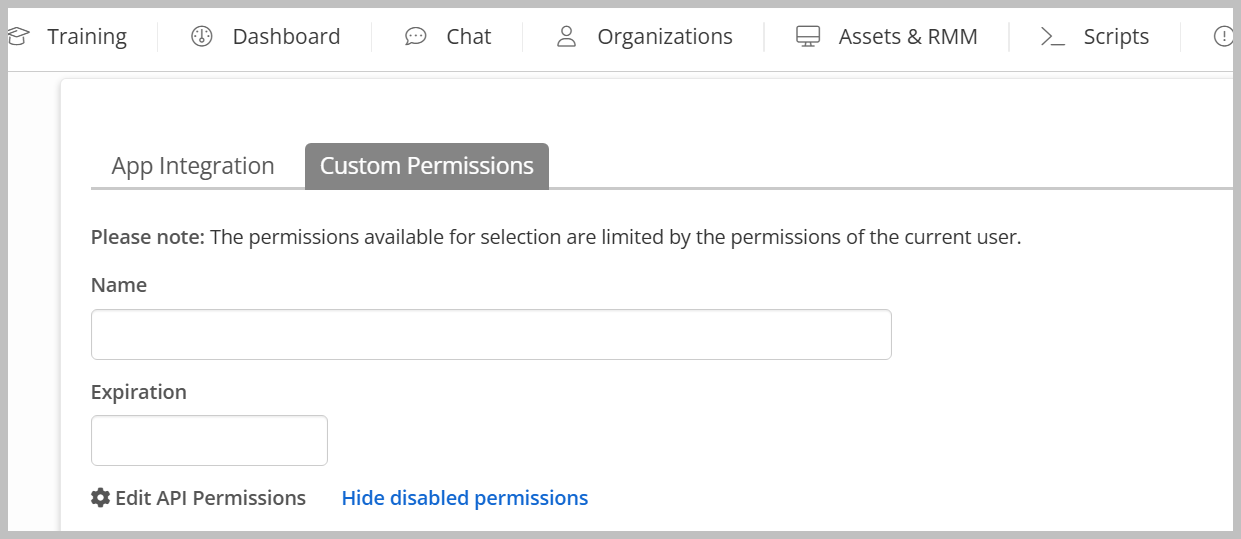Screen dimensions: 1241x539
Task: Click the Name field label
Action: [x=119, y=285]
